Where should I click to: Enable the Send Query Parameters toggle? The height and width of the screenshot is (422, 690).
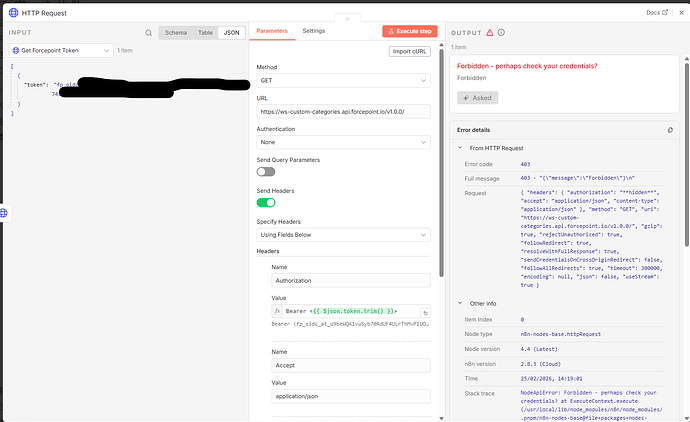[x=266, y=172]
